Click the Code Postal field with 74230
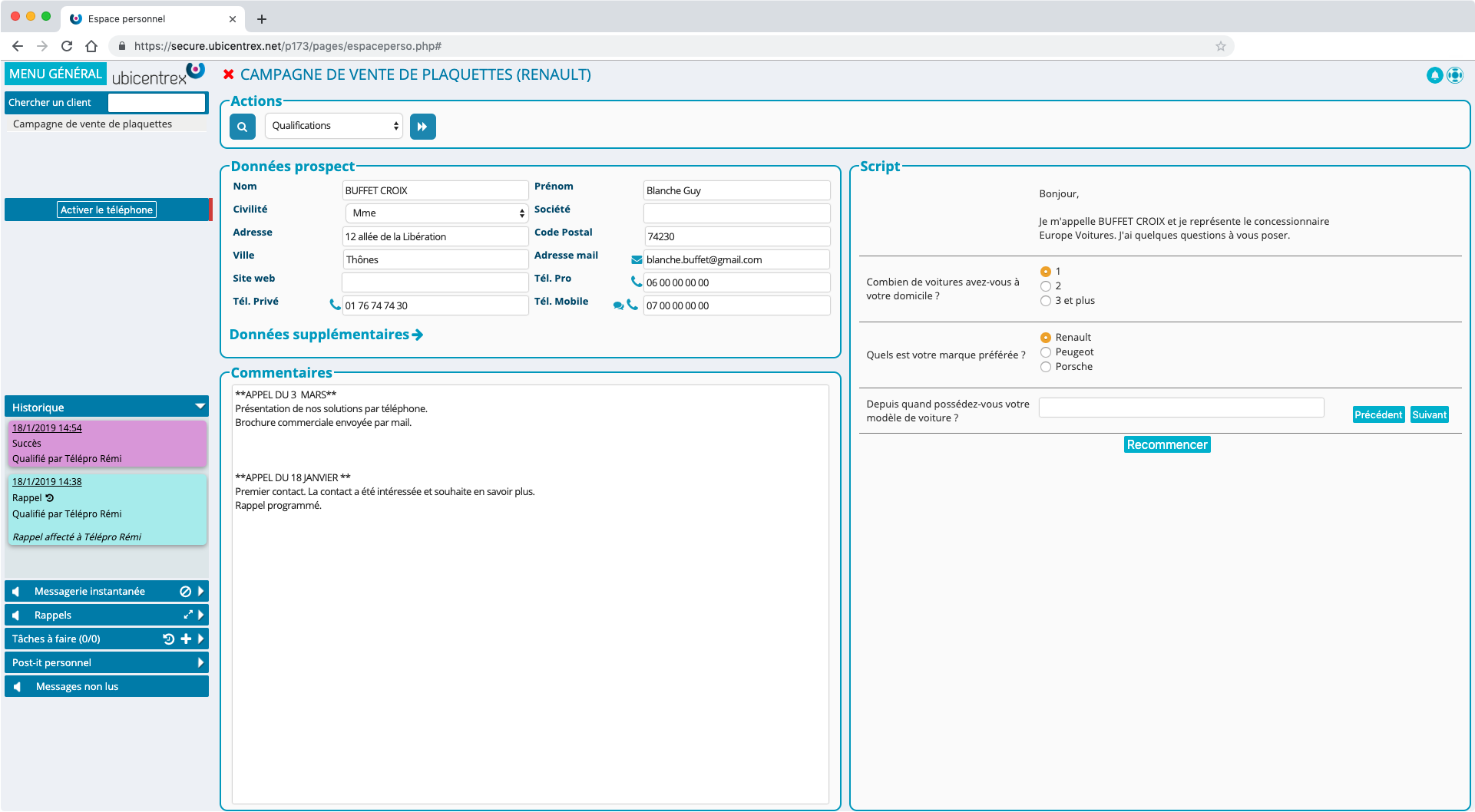This screenshot has height=812, width=1475. click(736, 236)
